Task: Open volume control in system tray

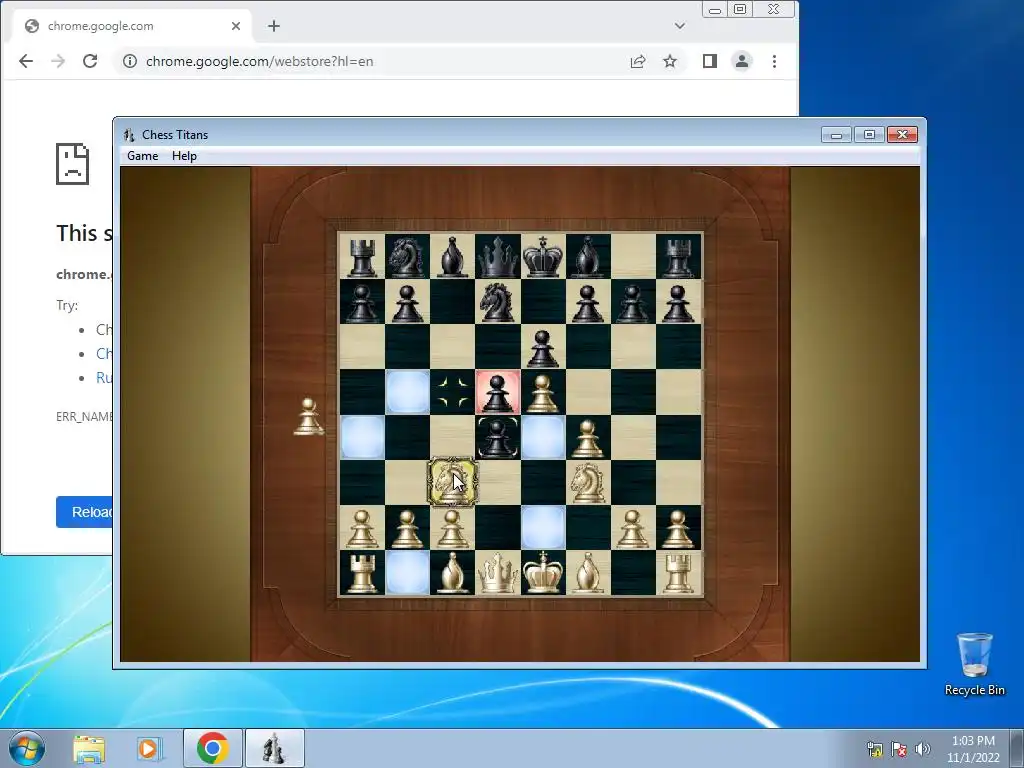Action: coord(922,749)
